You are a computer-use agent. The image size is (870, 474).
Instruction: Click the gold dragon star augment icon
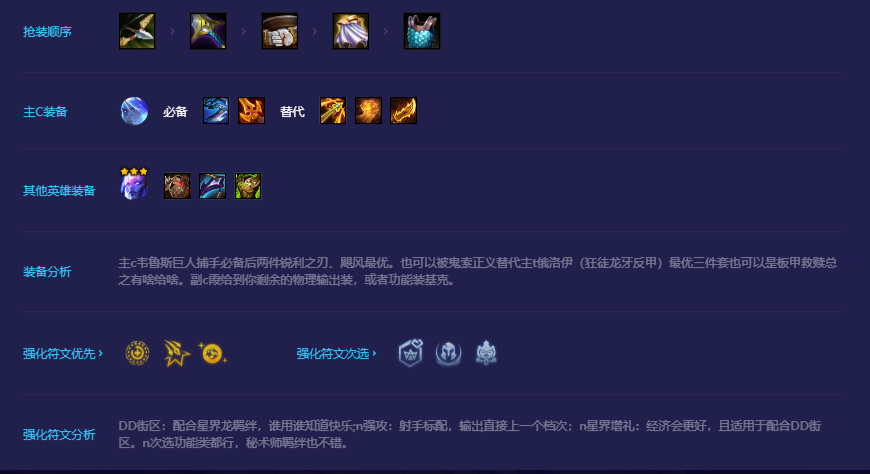coord(176,353)
